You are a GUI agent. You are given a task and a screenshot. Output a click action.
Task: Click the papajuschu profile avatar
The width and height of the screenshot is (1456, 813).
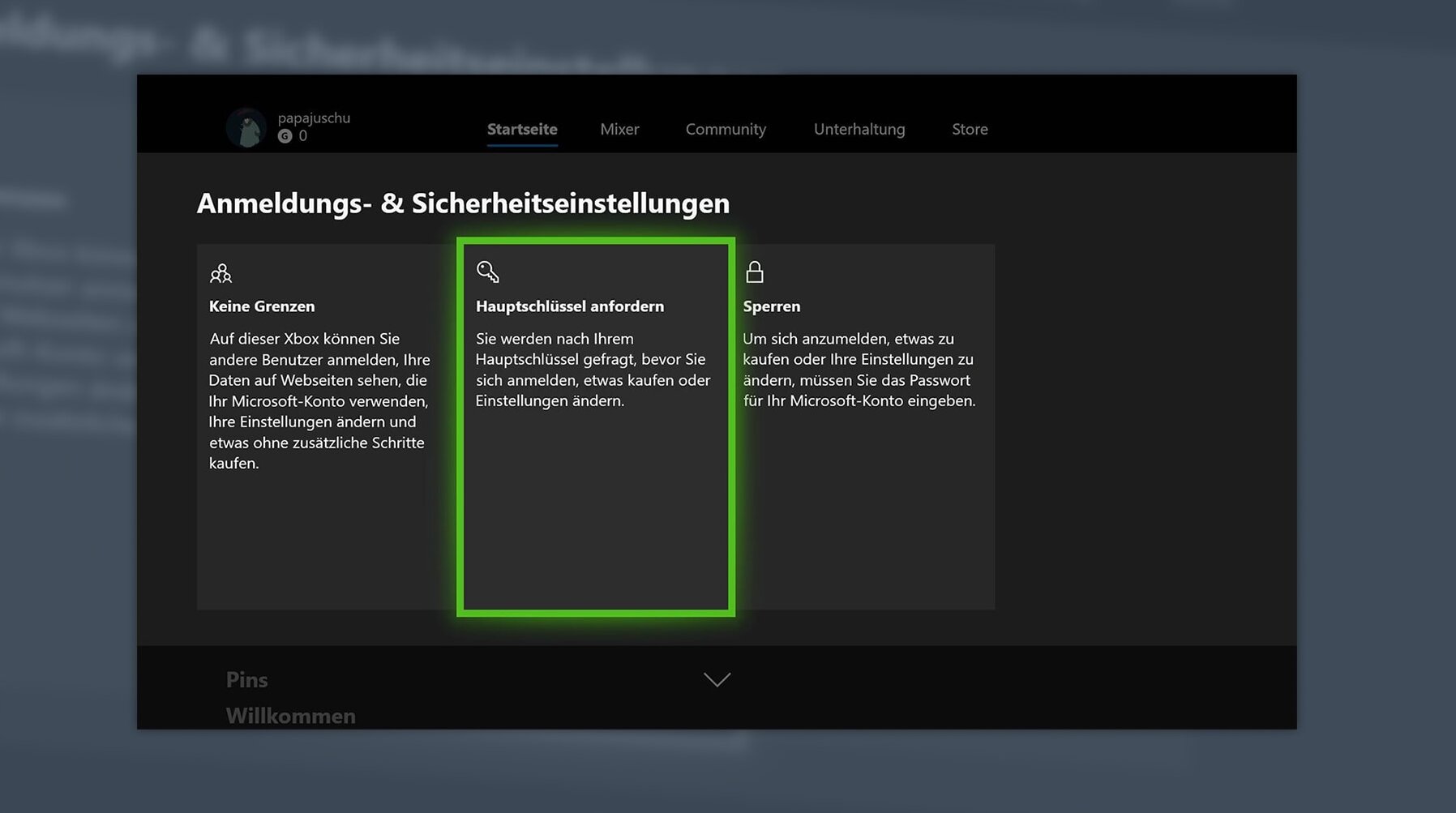pos(246,127)
